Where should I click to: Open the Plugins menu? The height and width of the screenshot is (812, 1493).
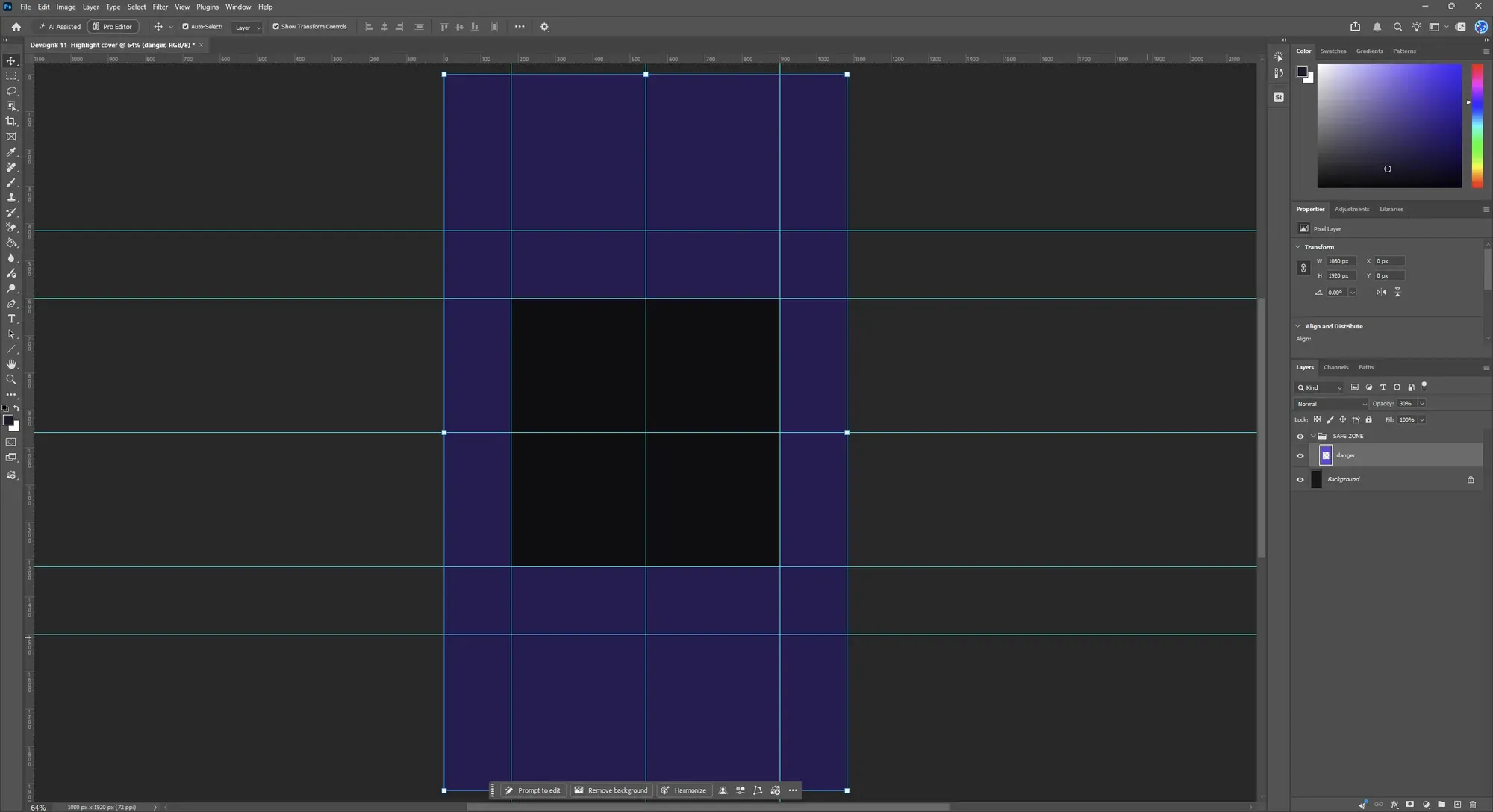click(208, 7)
